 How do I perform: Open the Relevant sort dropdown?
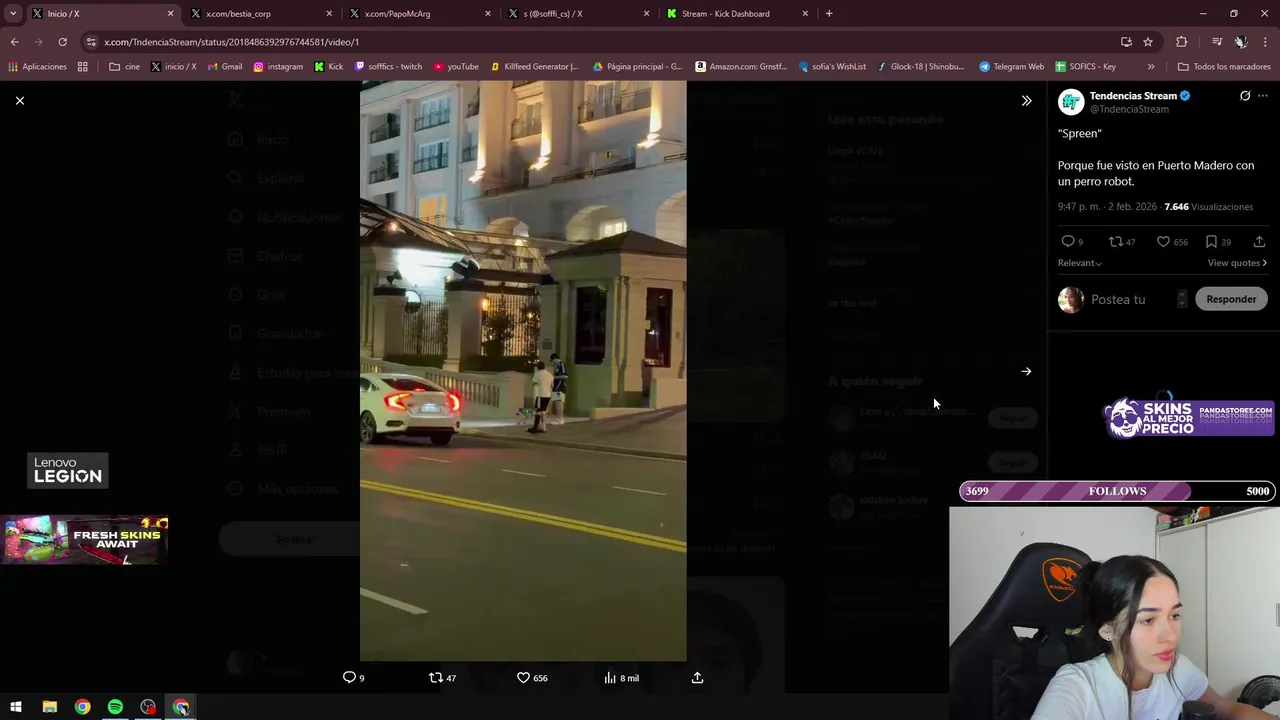tap(1080, 263)
